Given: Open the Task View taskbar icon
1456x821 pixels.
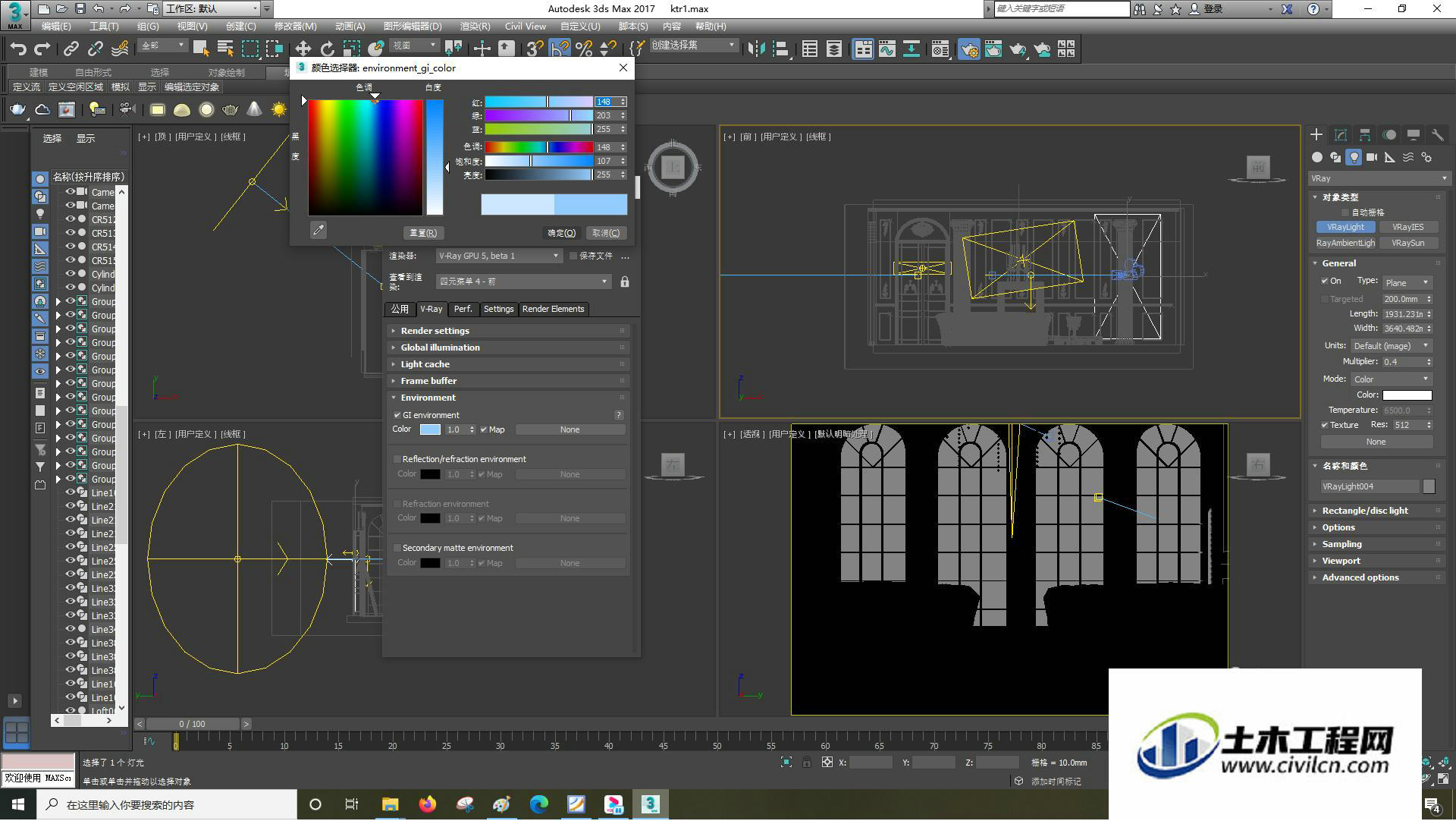Looking at the screenshot, I should 351,804.
